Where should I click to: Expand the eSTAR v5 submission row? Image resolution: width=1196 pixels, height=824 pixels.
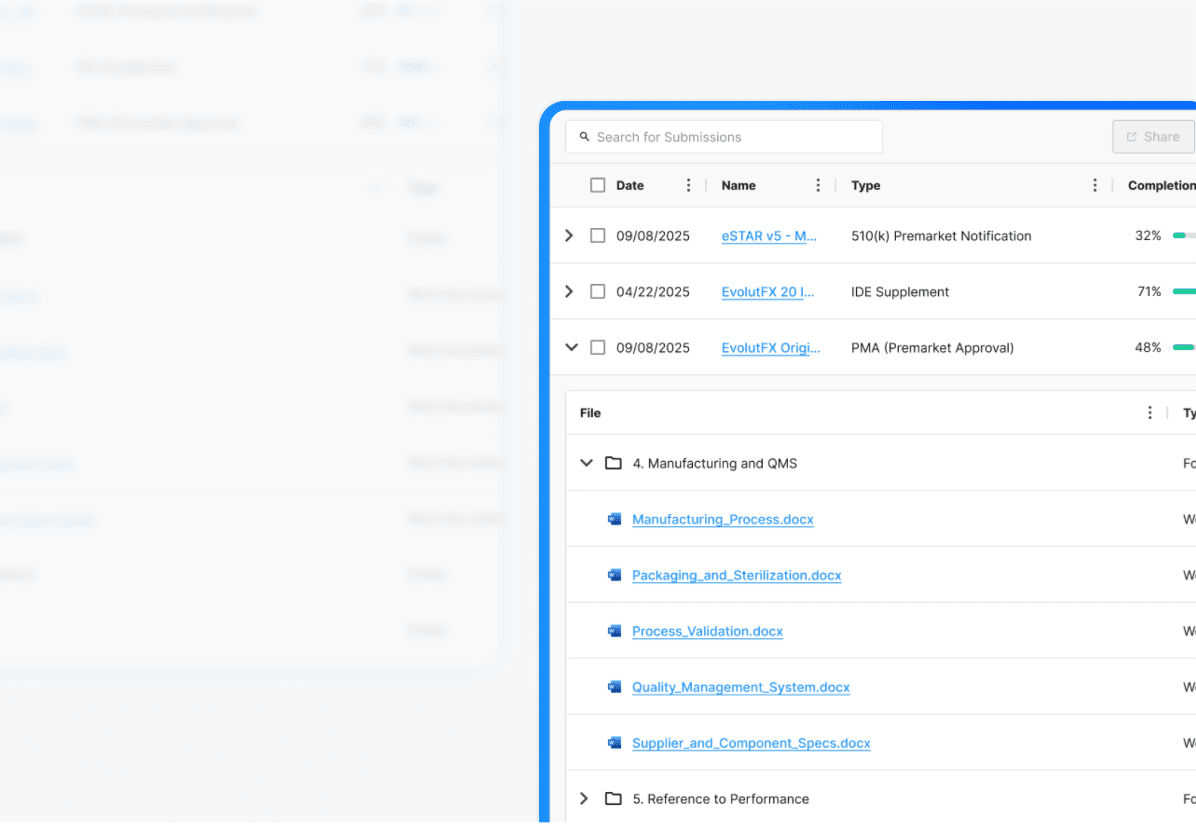[569, 236]
